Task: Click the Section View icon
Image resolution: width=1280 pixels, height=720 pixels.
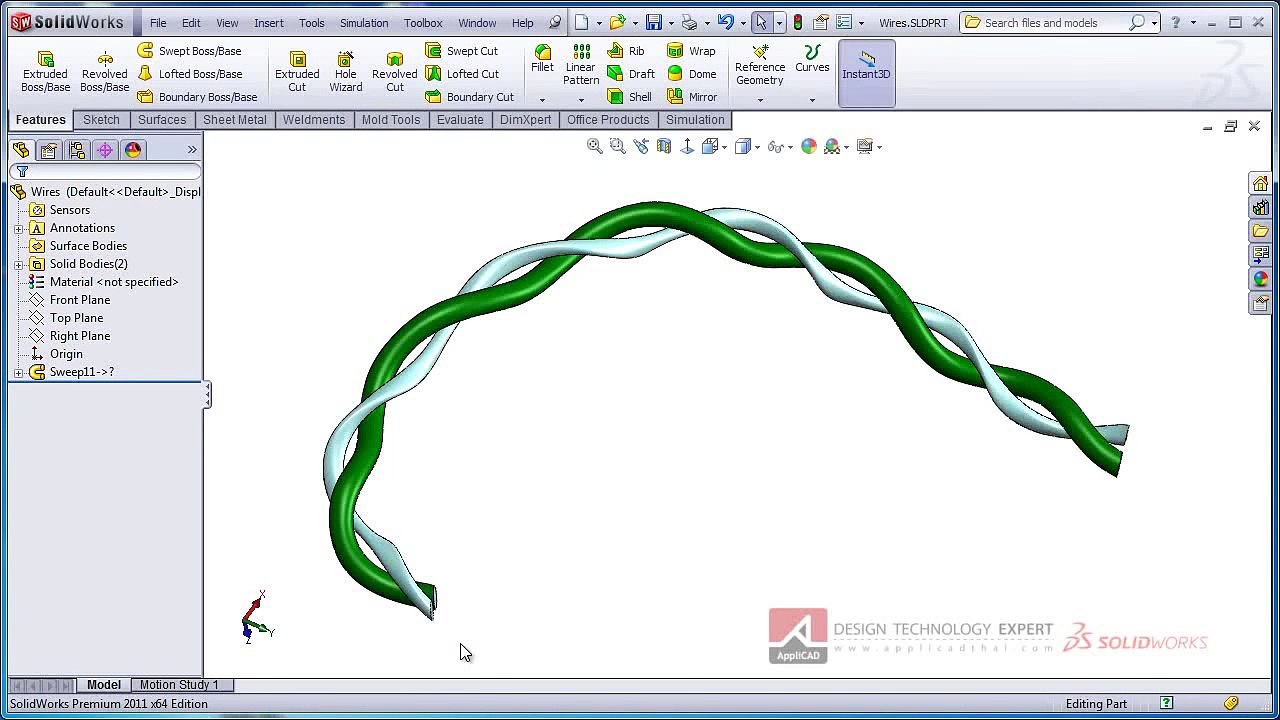Action: coord(664,146)
